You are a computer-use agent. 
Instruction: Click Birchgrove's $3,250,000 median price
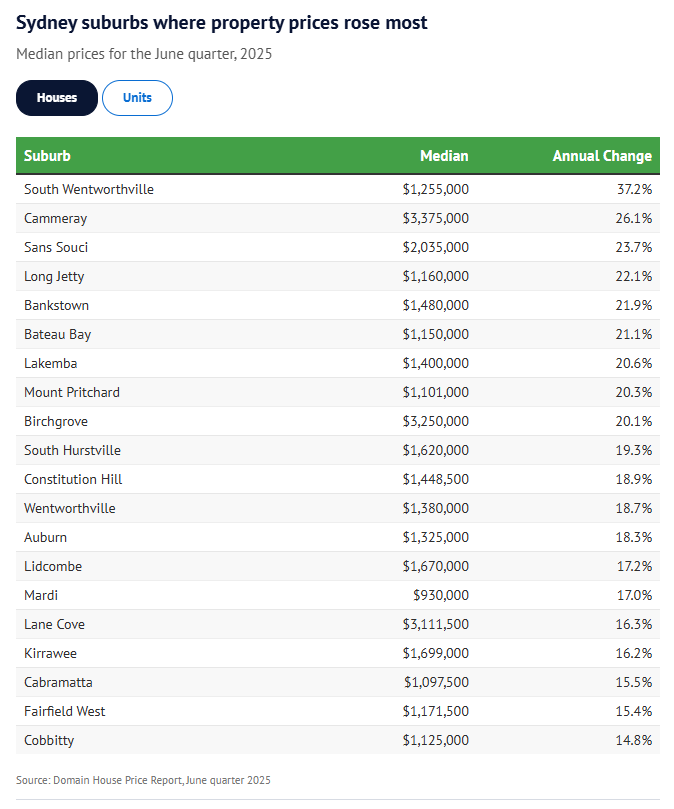point(435,421)
